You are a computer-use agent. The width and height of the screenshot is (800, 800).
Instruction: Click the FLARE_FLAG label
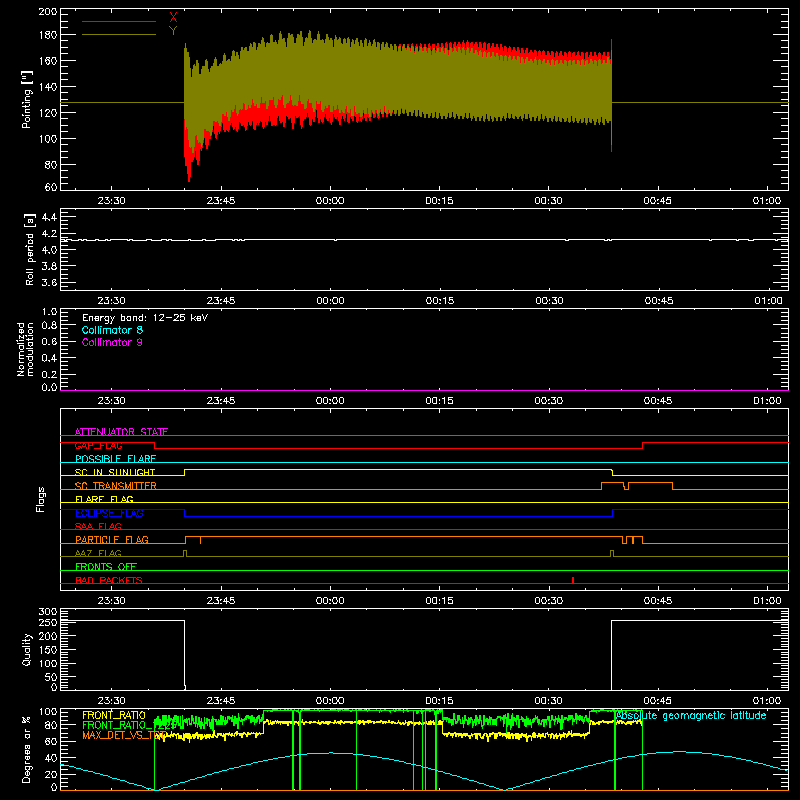104,499
